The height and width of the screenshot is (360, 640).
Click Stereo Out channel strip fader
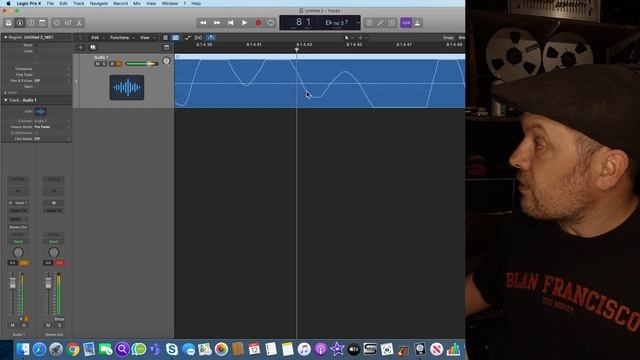48,282
